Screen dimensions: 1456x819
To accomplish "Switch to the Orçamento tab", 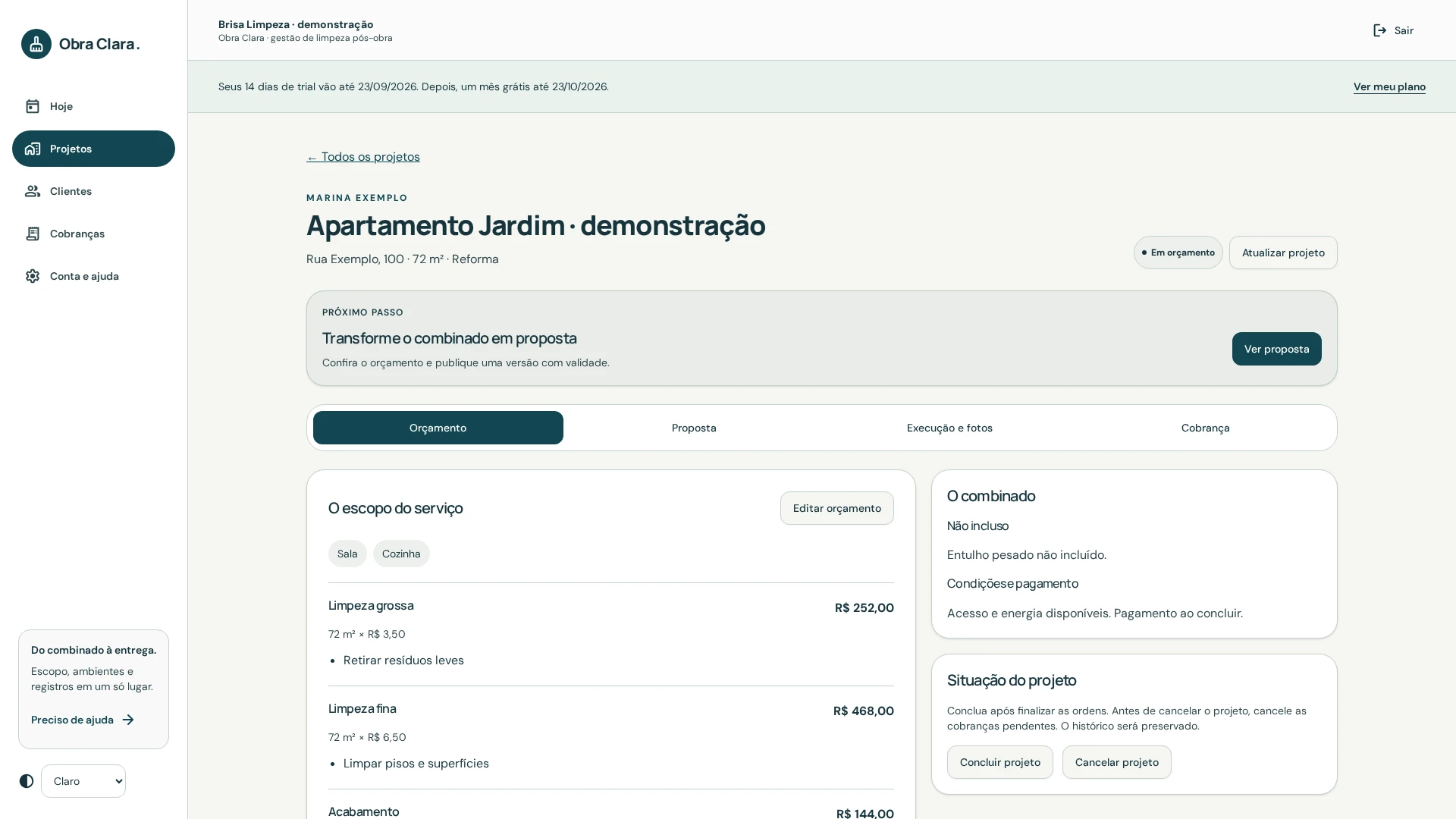I will pos(438,428).
